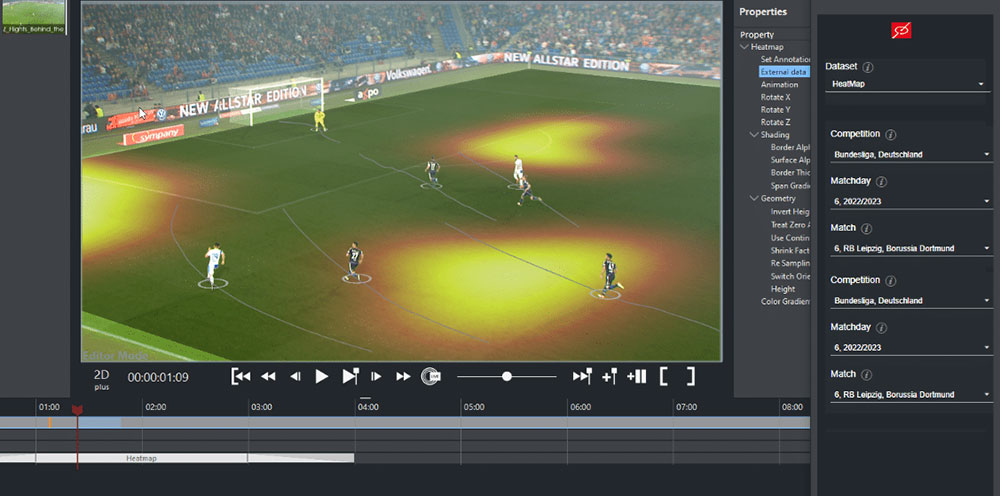Open the second Match RB Leipzig dropdown
This screenshot has height=496, width=1000.
tap(911, 395)
